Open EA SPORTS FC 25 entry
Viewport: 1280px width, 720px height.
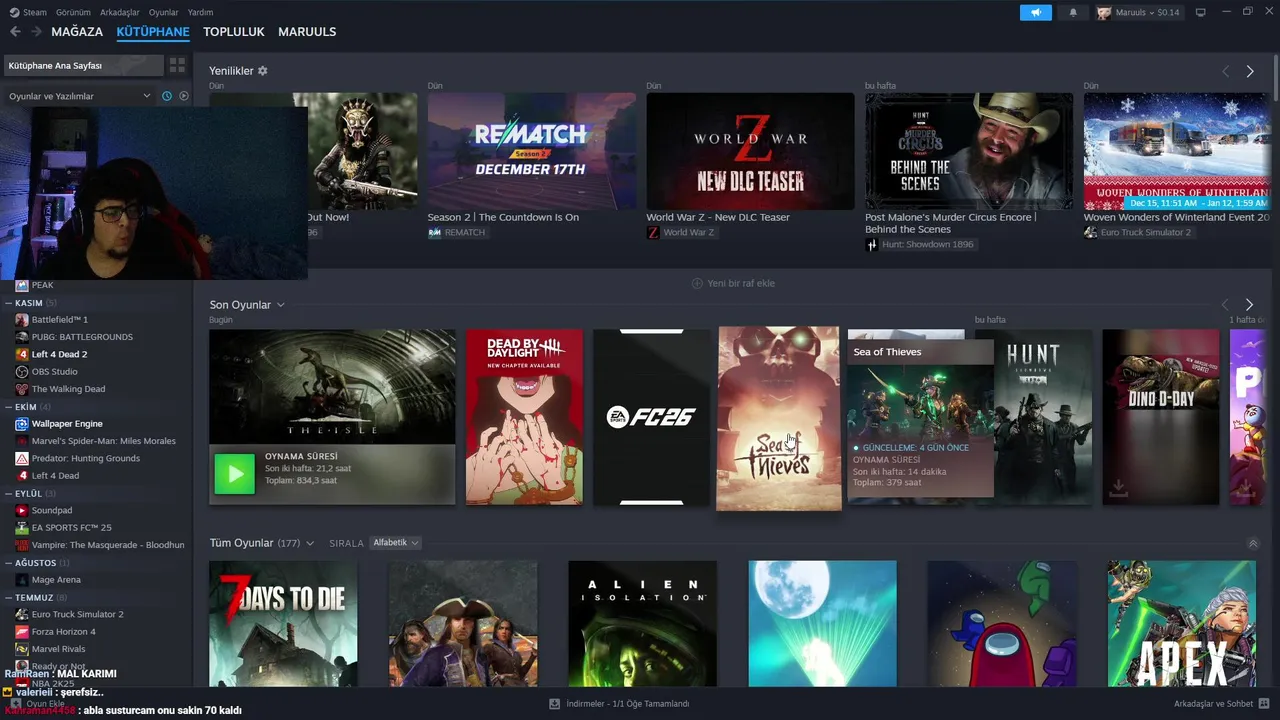point(71,527)
